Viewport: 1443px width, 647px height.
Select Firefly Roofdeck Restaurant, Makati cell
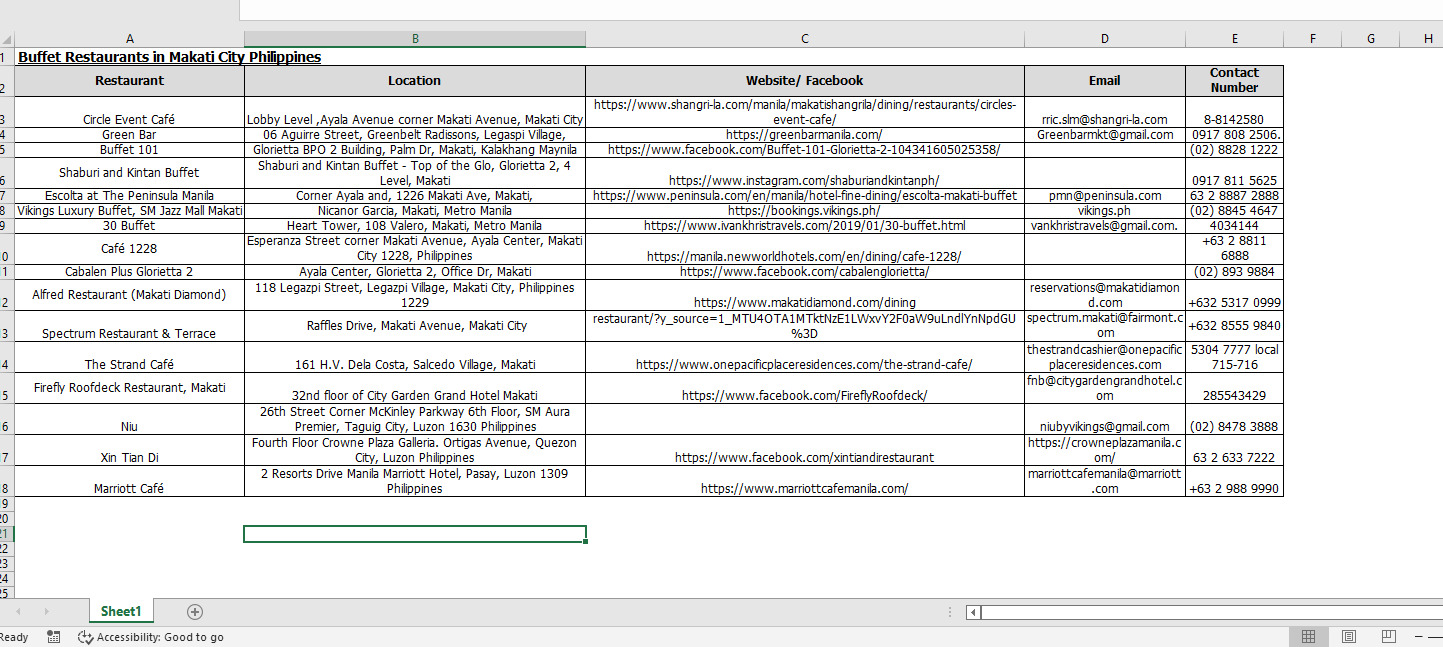[x=130, y=388]
